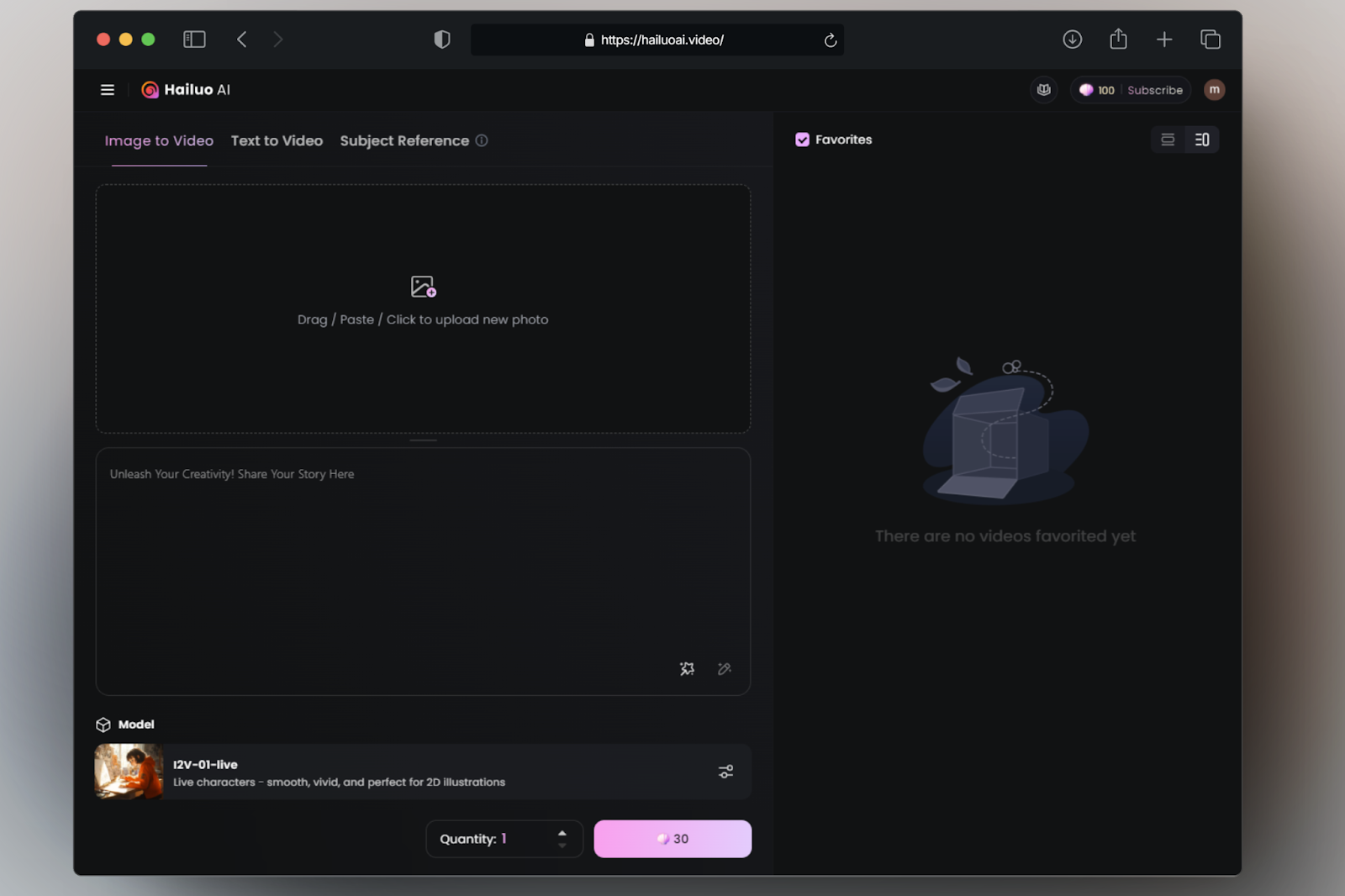Increase the Quantity value
Screen dimensions: 1345x896
coord(562,833)
